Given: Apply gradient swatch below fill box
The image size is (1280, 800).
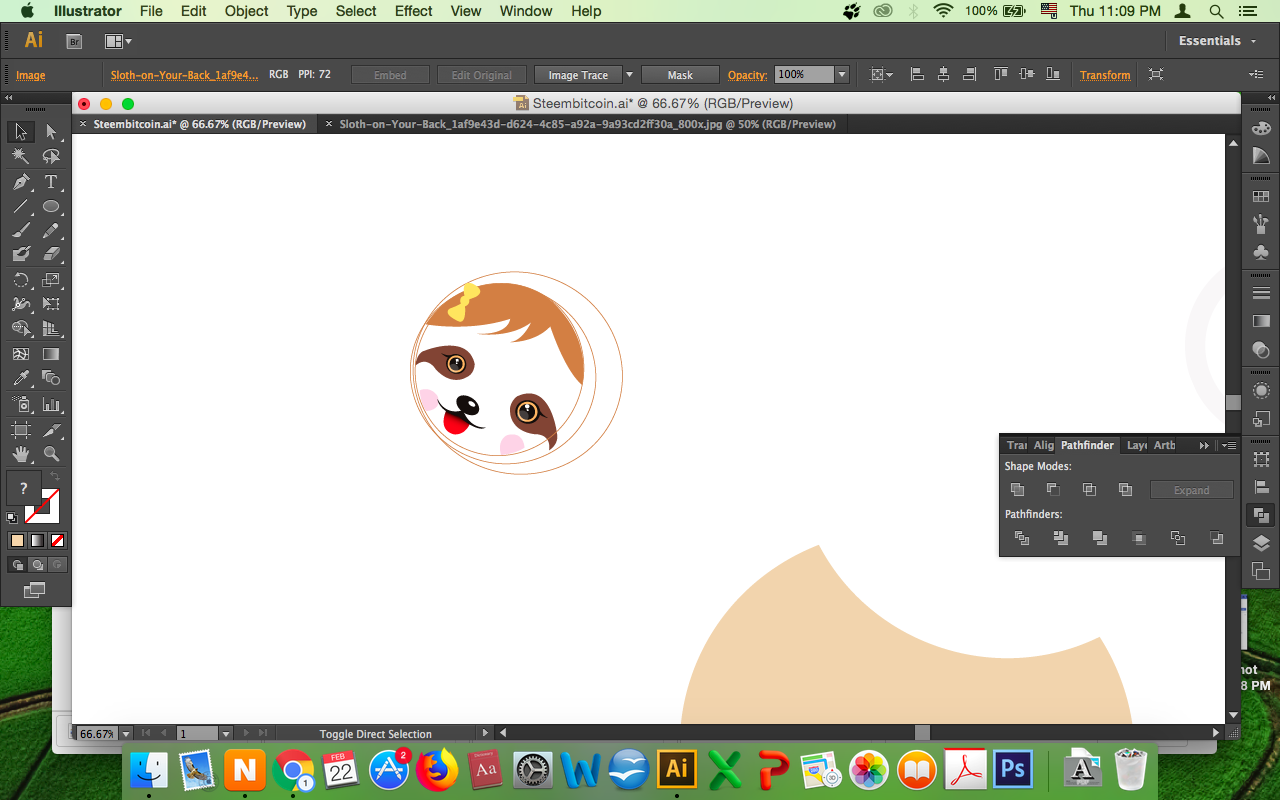Looking at the screenshot, I should [37, 540].
